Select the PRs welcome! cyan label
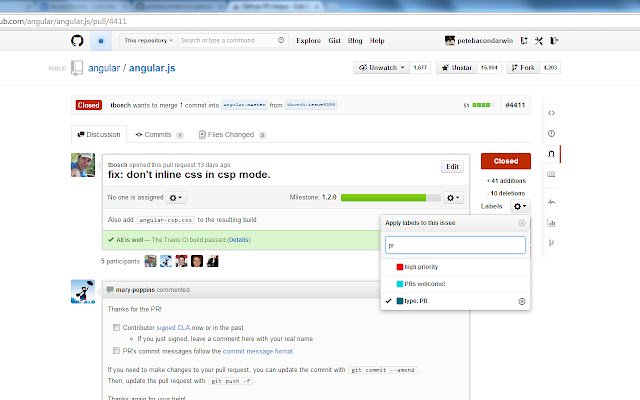The image size is (640, 400). [456, 284]
